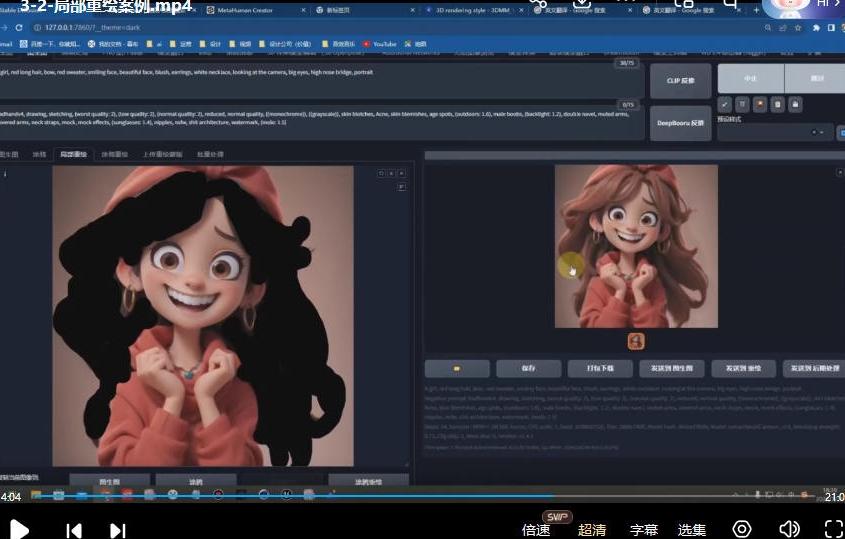Expand the 预设样式 styles dropdown

[774, 132]
